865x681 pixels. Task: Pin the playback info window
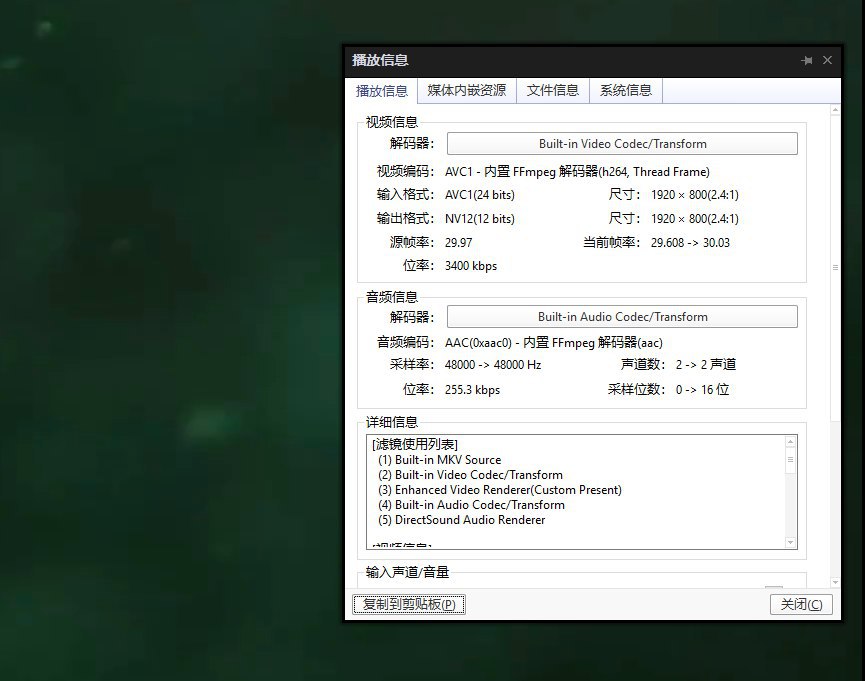tap(807, 61)
